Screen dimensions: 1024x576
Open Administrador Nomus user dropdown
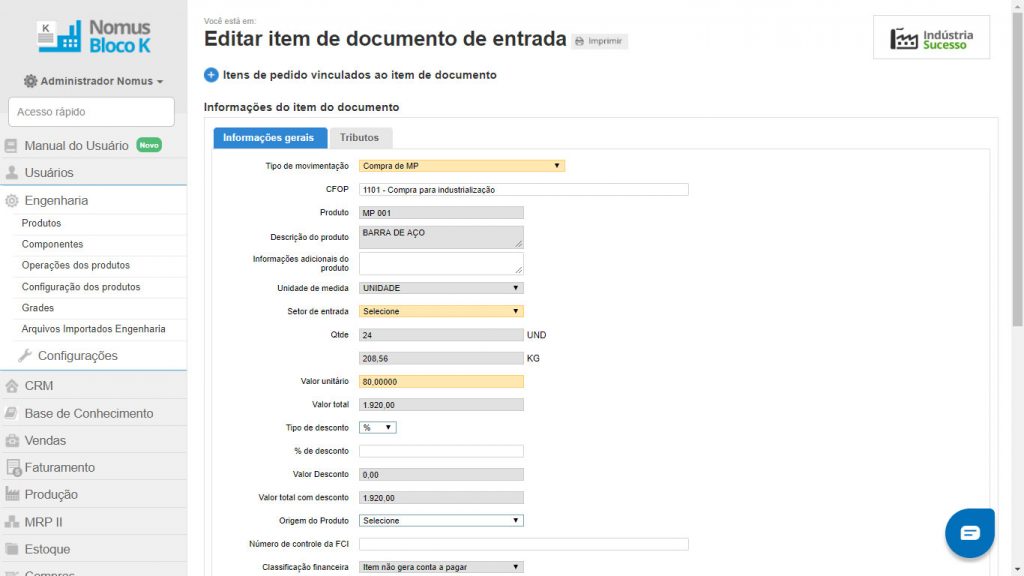pyautogui.click(x=93, y=81)
